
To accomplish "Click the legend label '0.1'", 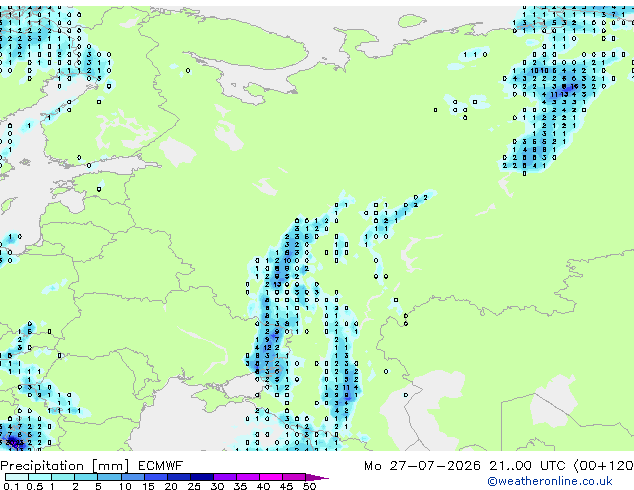I will [x=12, y=486].
